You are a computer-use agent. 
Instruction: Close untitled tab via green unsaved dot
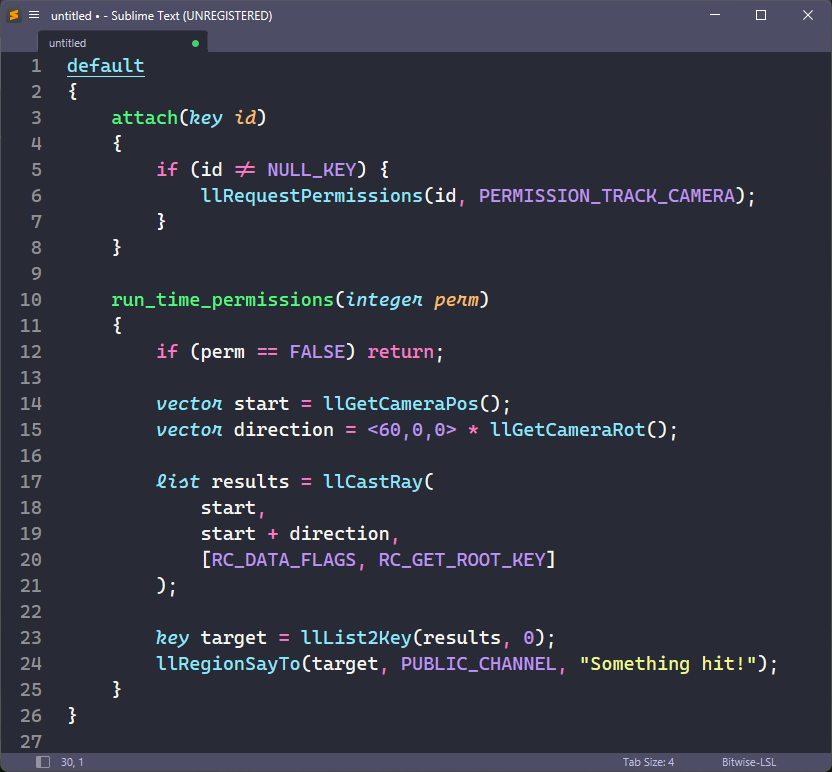[x=195, y=44]
